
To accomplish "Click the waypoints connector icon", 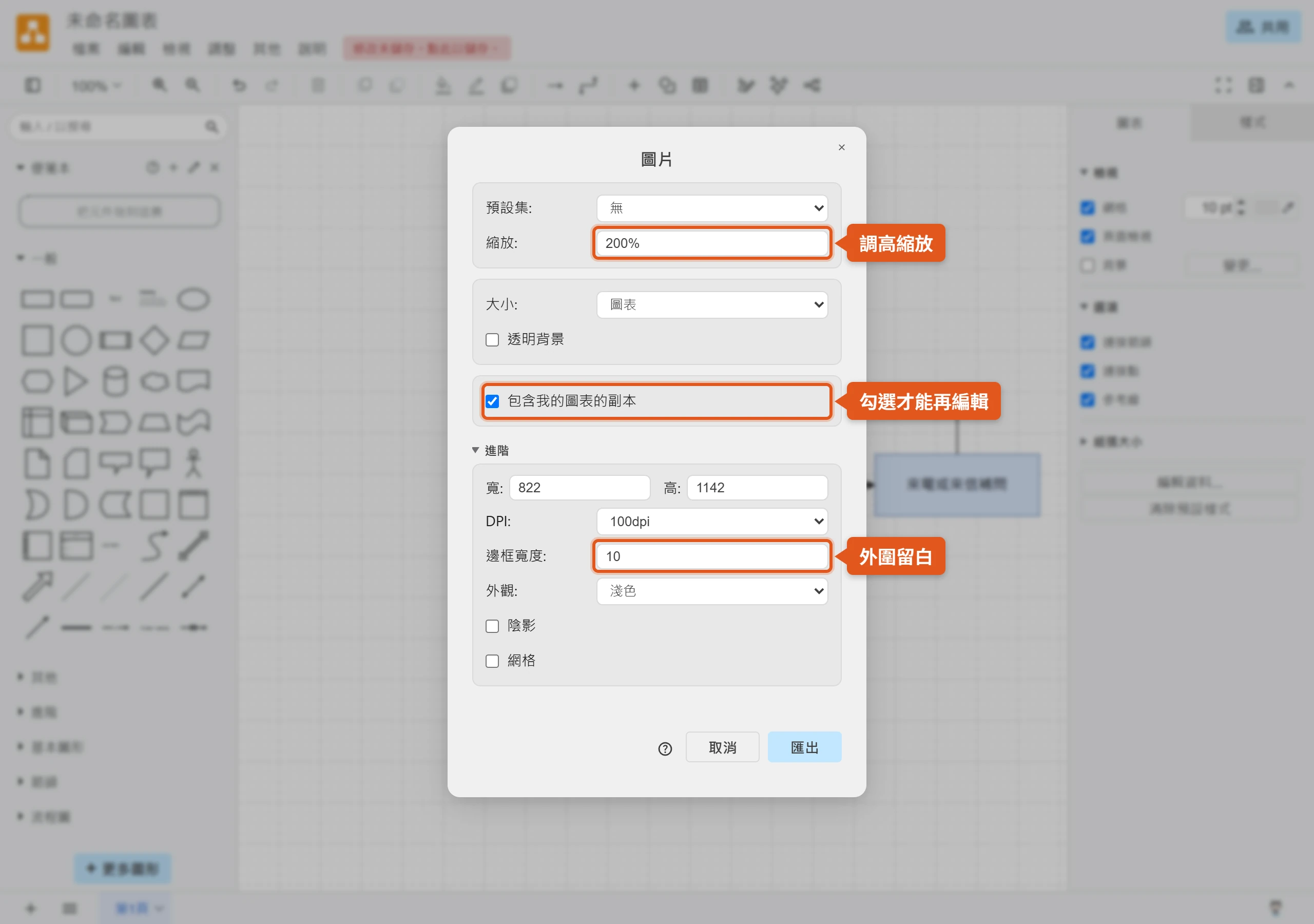I will (x=588, y=86).
